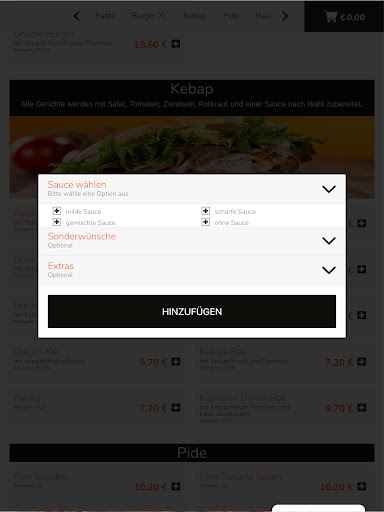Add Kebap-Box using its plus icon
384x512 pixels.
tap(362, 362)
